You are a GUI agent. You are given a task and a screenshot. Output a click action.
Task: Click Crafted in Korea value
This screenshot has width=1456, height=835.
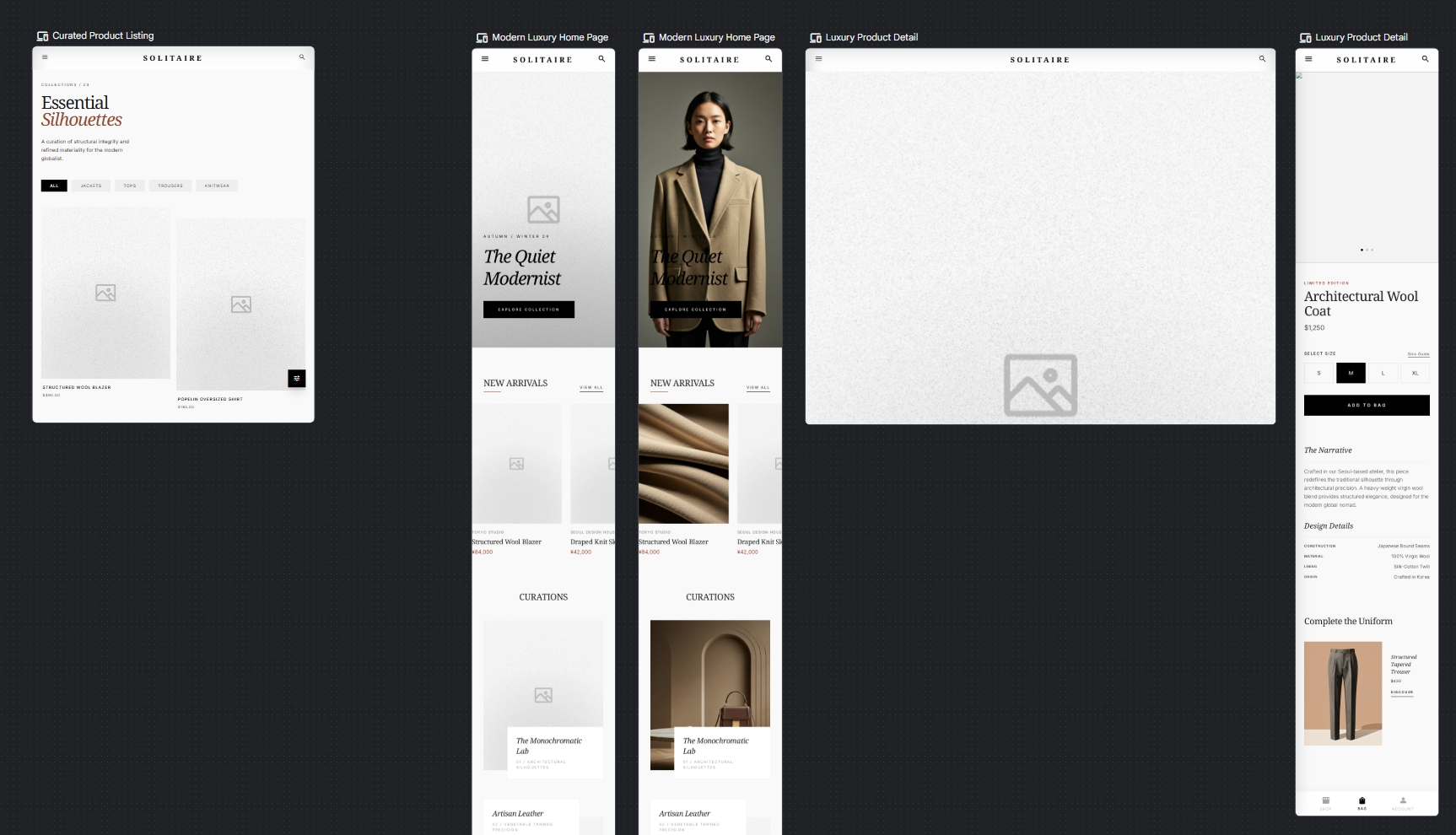1411,577
